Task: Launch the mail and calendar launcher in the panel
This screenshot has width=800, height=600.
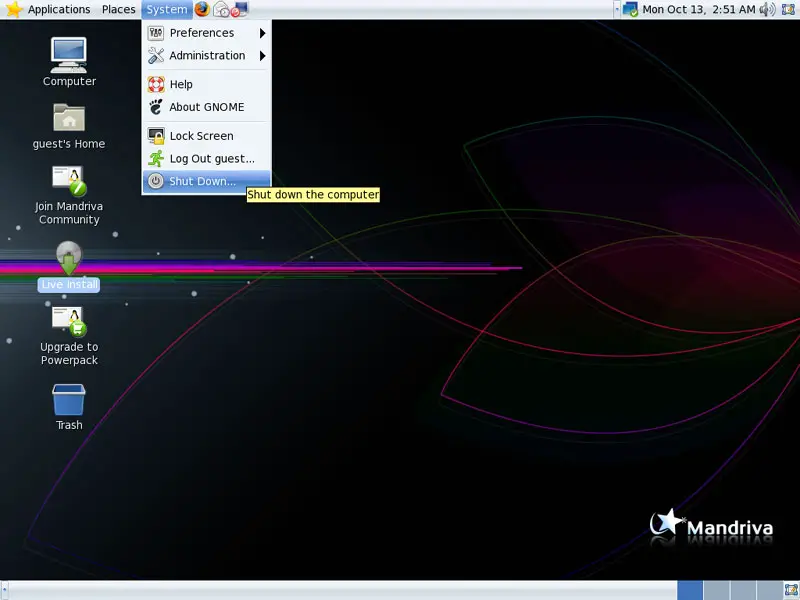Action: pyautogui.click(x=221, y=9)
